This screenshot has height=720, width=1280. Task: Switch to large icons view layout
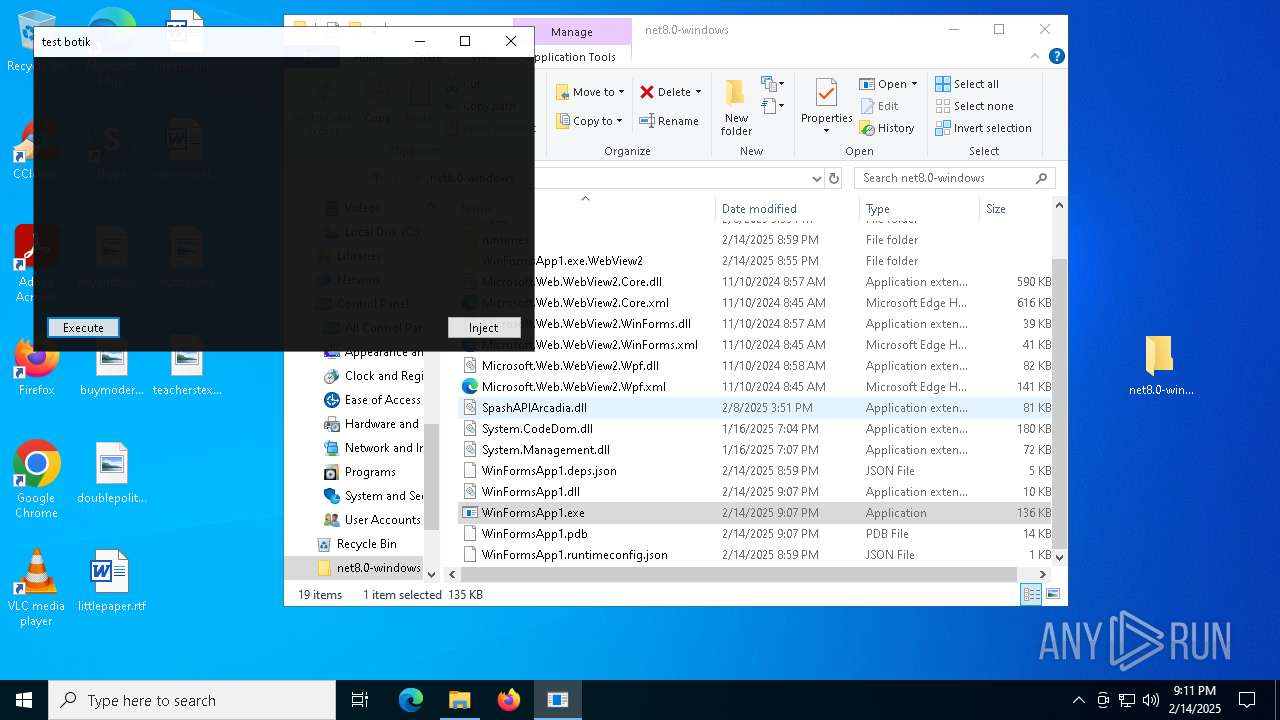click(x=1052, y=594)
